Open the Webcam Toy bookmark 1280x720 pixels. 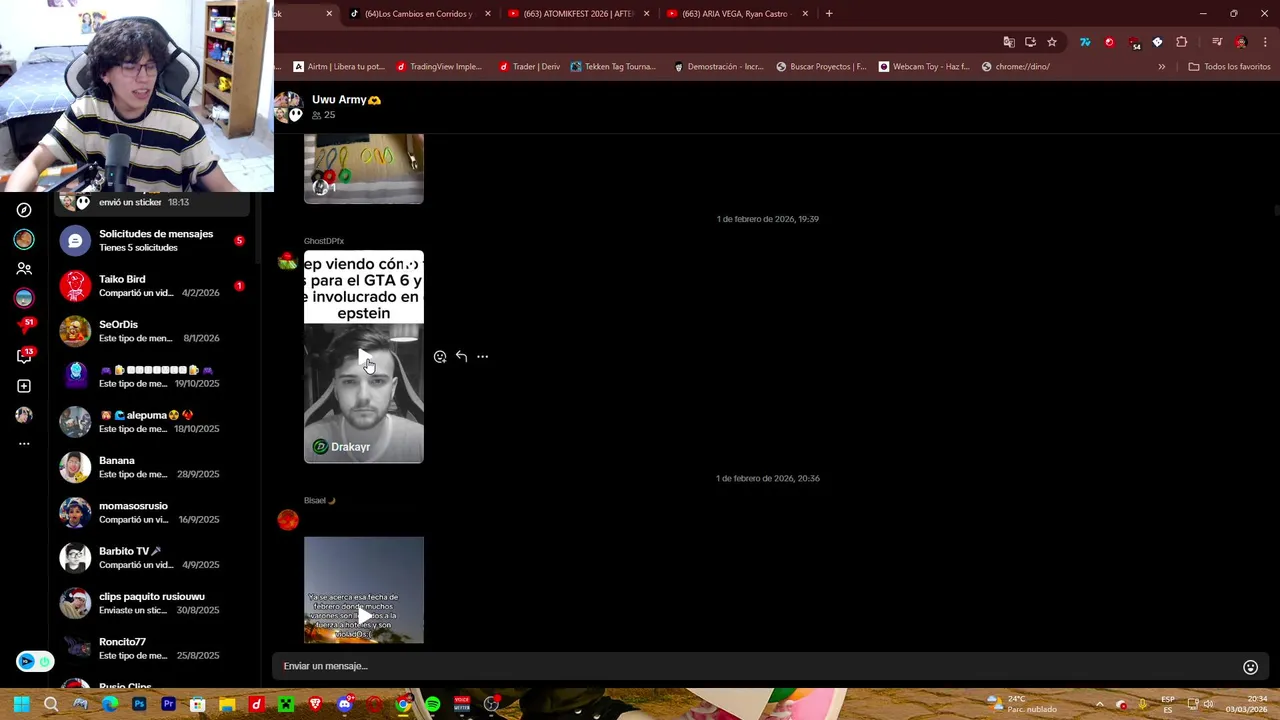tap(924, 67)
